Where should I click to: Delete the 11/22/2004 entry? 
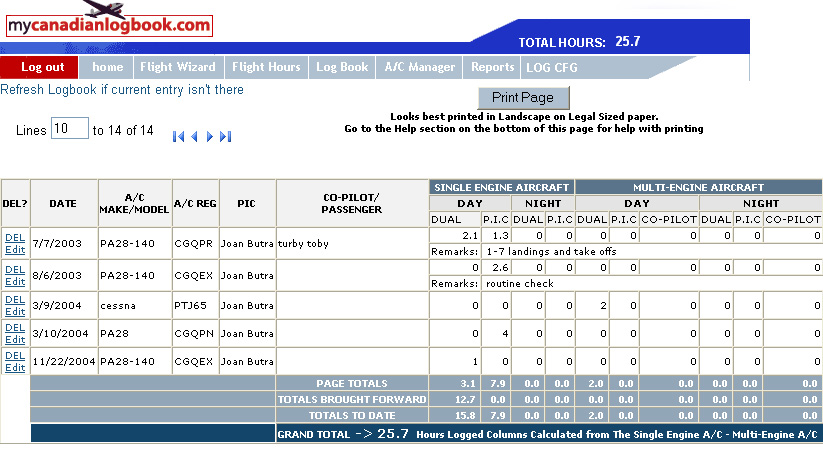pos(15,356)
